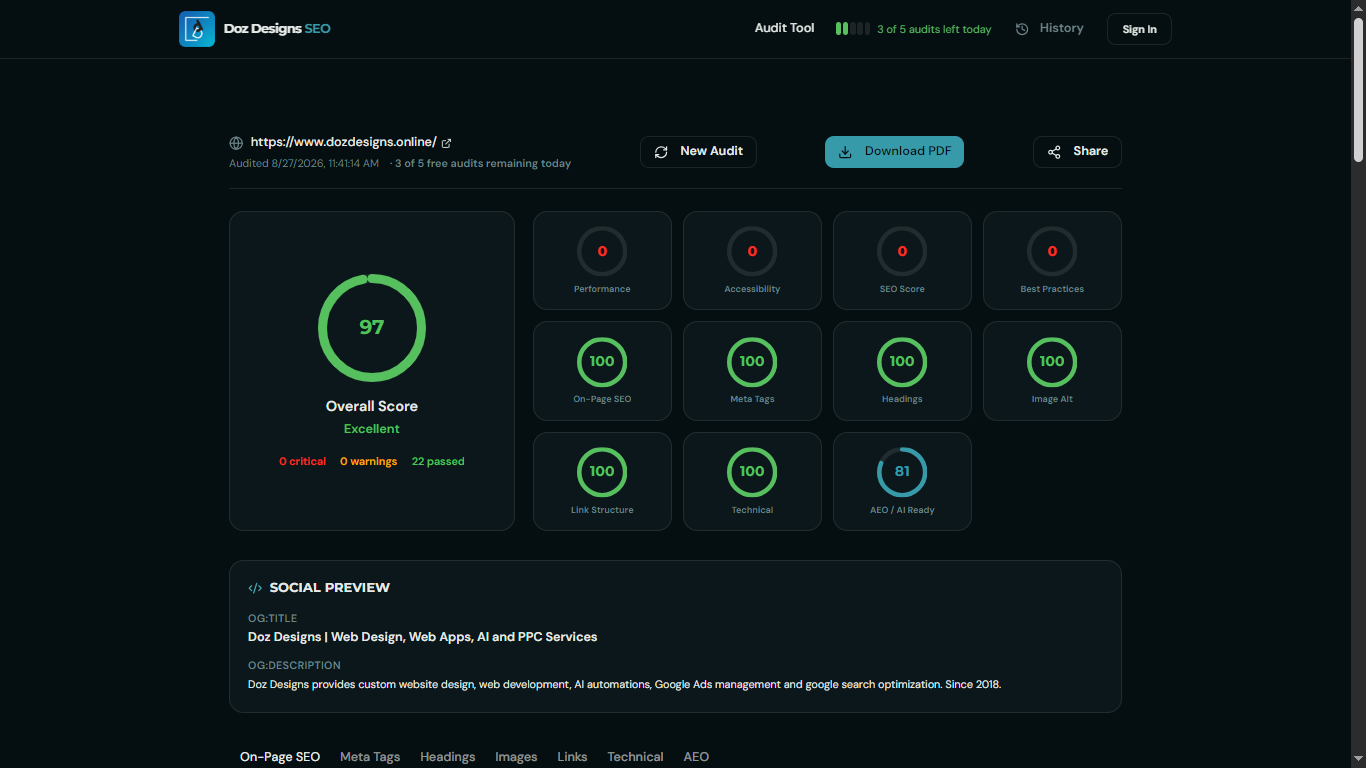Open the external link icon after dozdesigns.online

pos(446,143)
